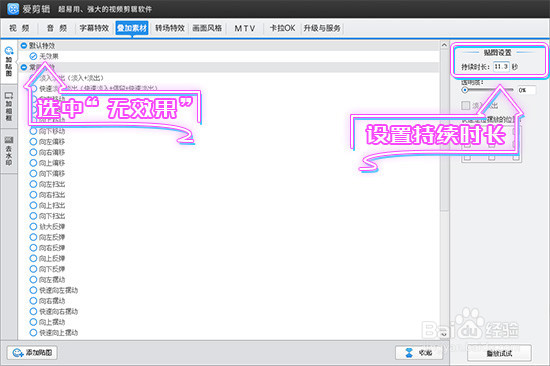Click the collapse button with hourglass icon
550x366 pixels.
[420, 353]
